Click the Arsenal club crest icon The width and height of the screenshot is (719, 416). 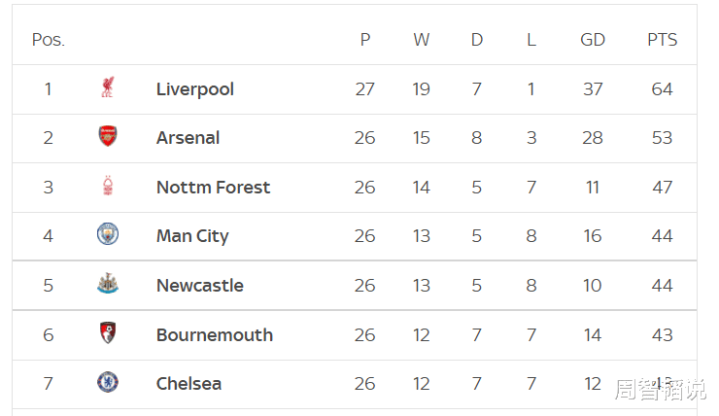coord(107,137)
